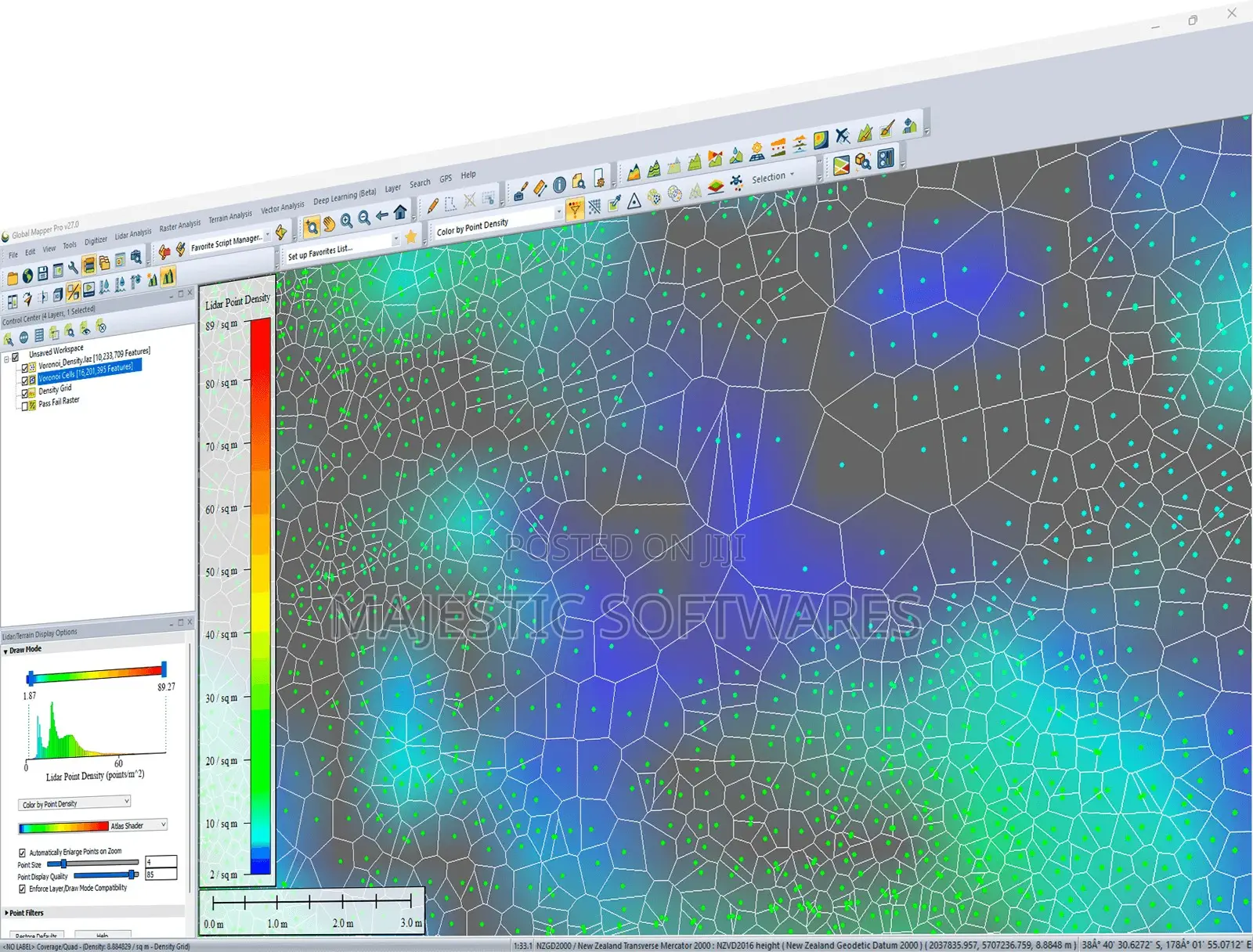Open the Set up Favorites List dropdown
This screenshot has width=1253, height=952.
397,238
